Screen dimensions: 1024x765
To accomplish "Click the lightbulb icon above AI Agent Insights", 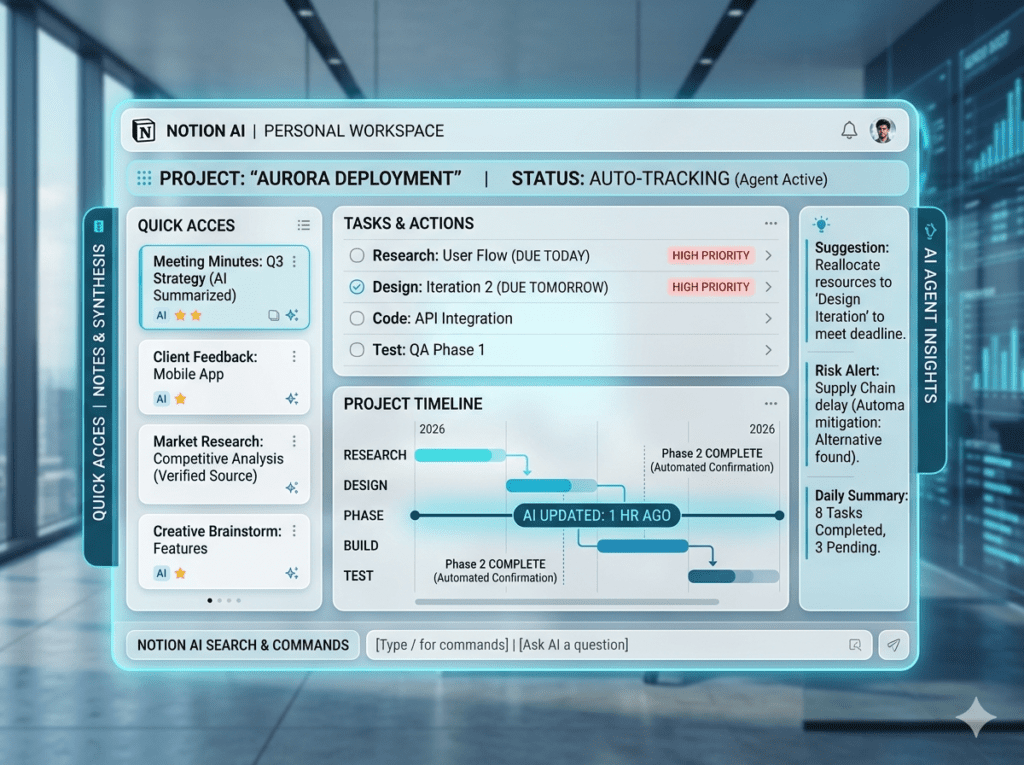I will coord(822,224).
